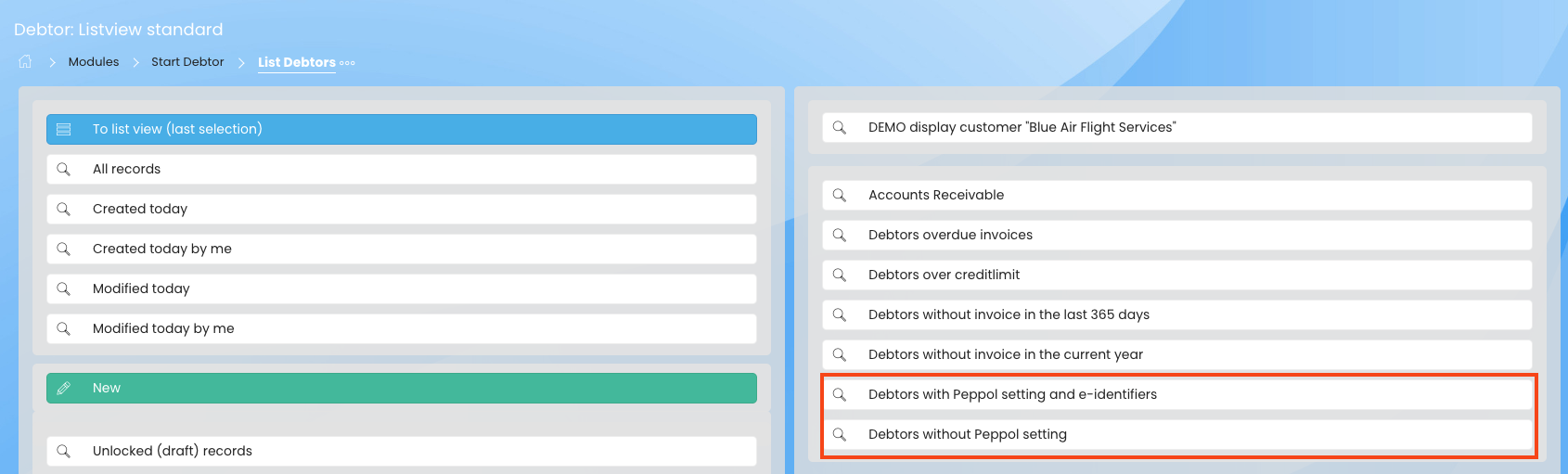Click magnifier icon beside Unlocked (draft) records

point(64,451)
